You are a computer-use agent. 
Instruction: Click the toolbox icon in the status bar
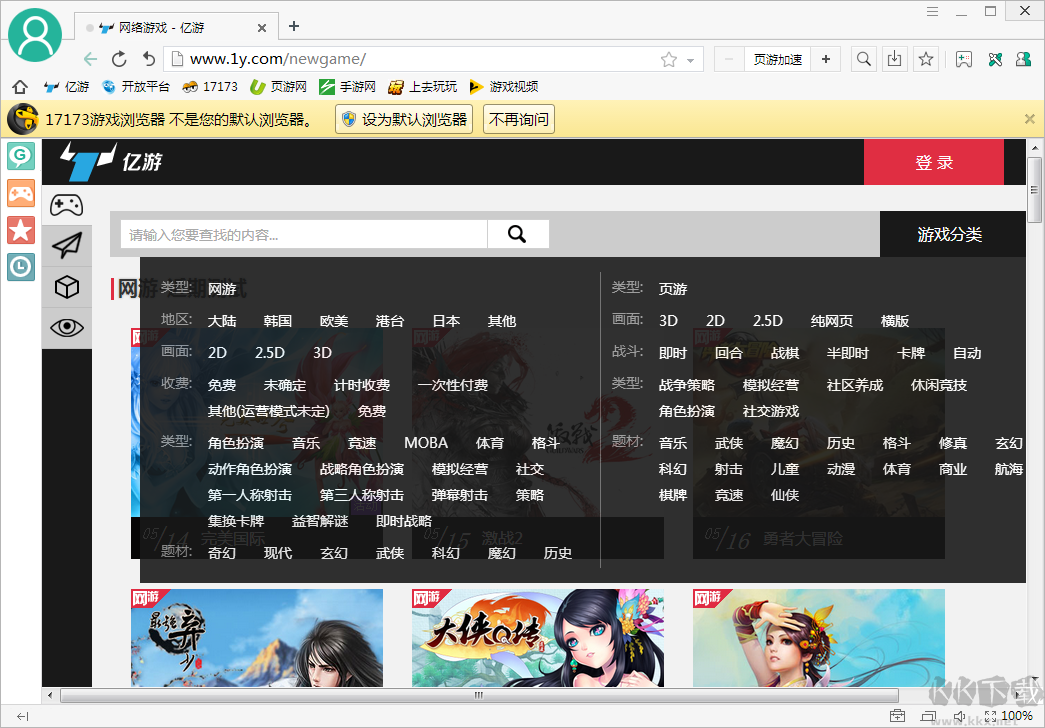tap(897, 716)
